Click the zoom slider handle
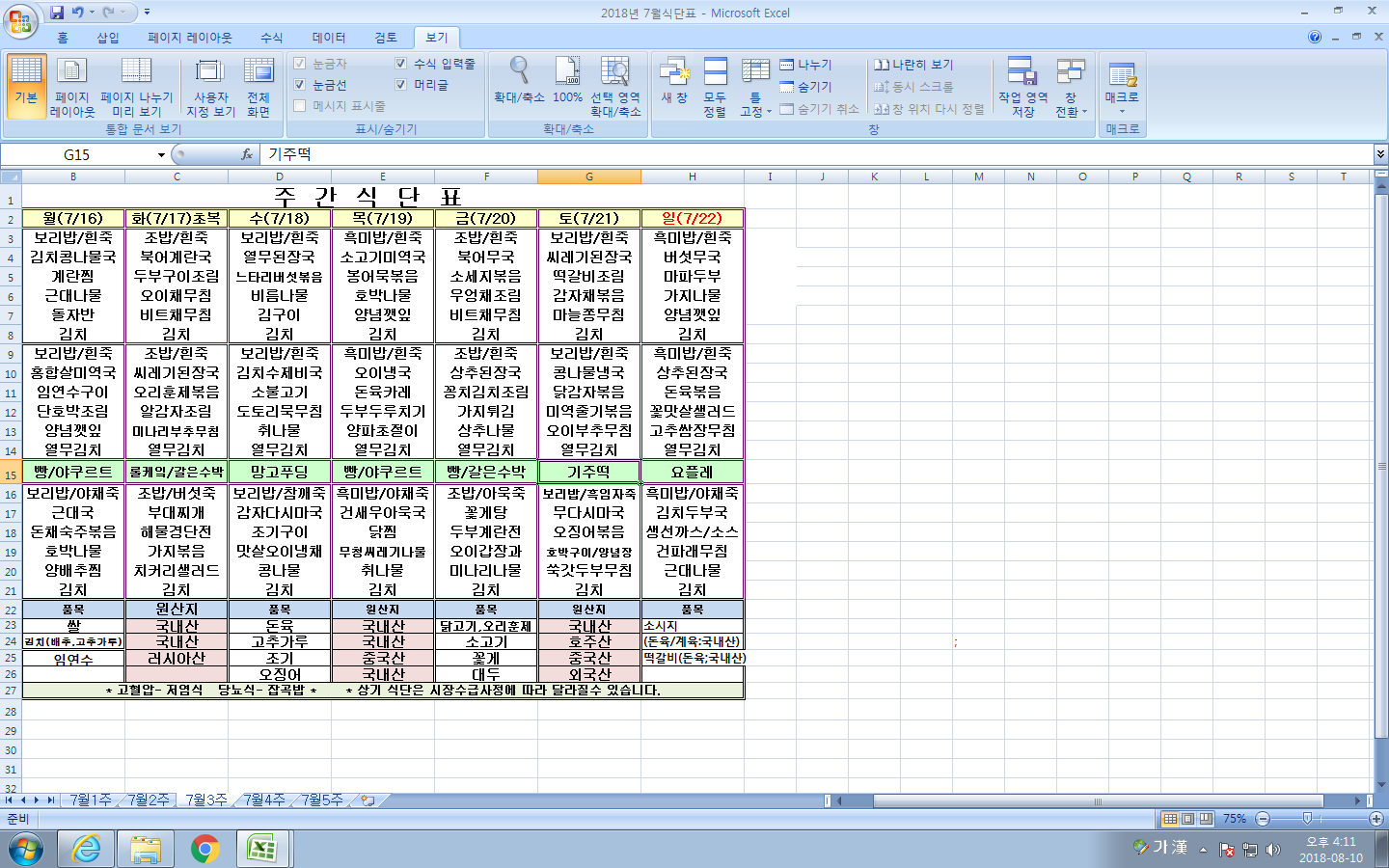 [x=1307, y=819]
